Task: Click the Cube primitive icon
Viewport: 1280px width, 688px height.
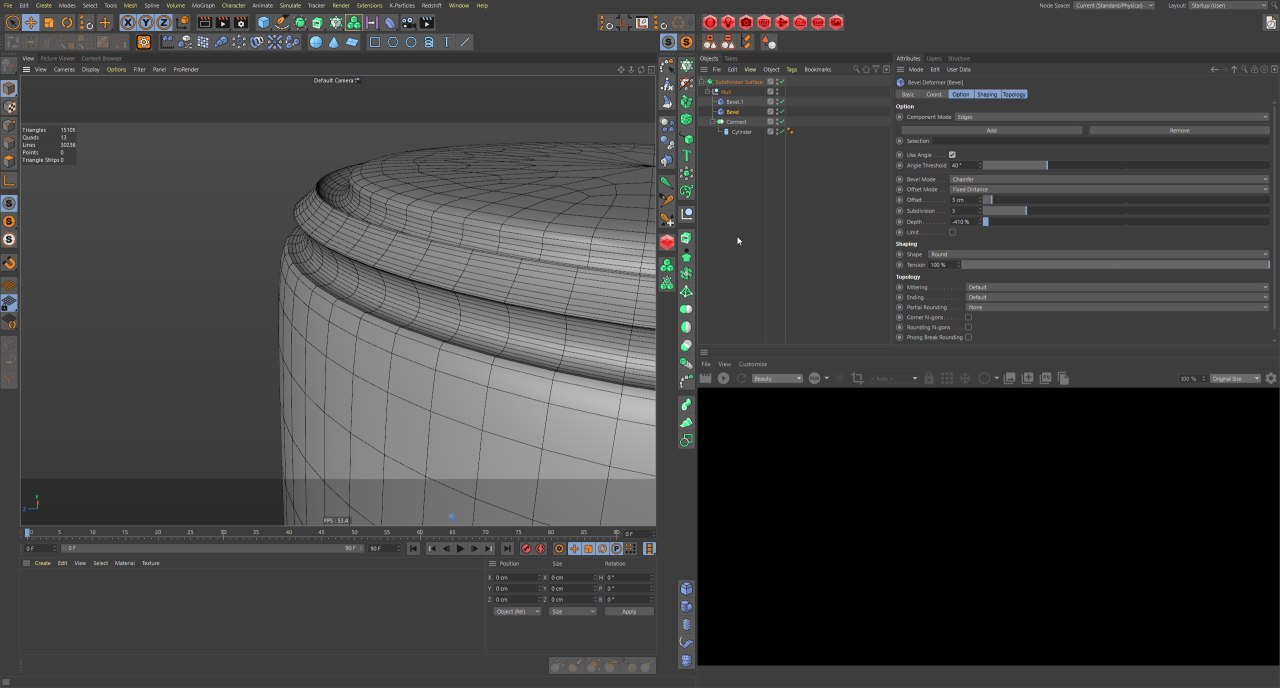Action: 263,22
